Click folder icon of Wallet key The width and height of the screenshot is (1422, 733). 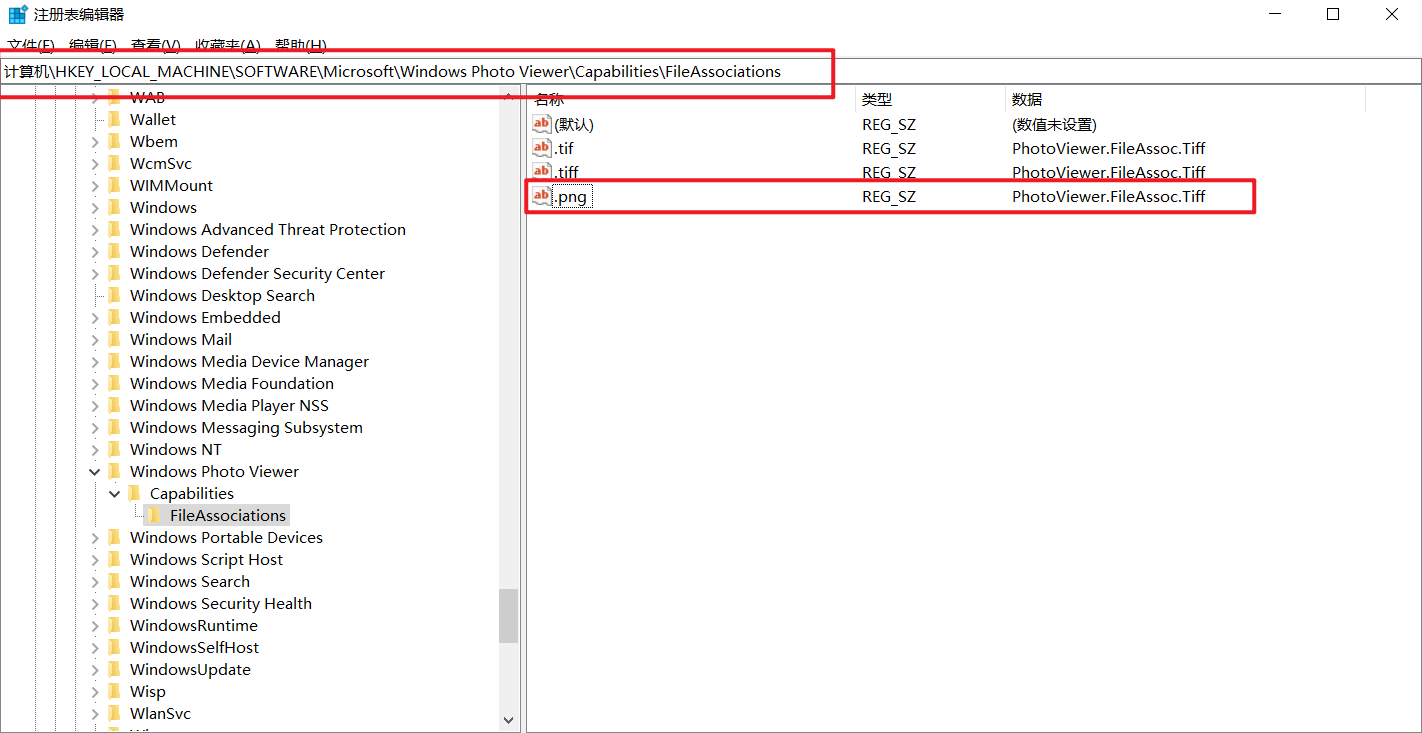point(114,119)
